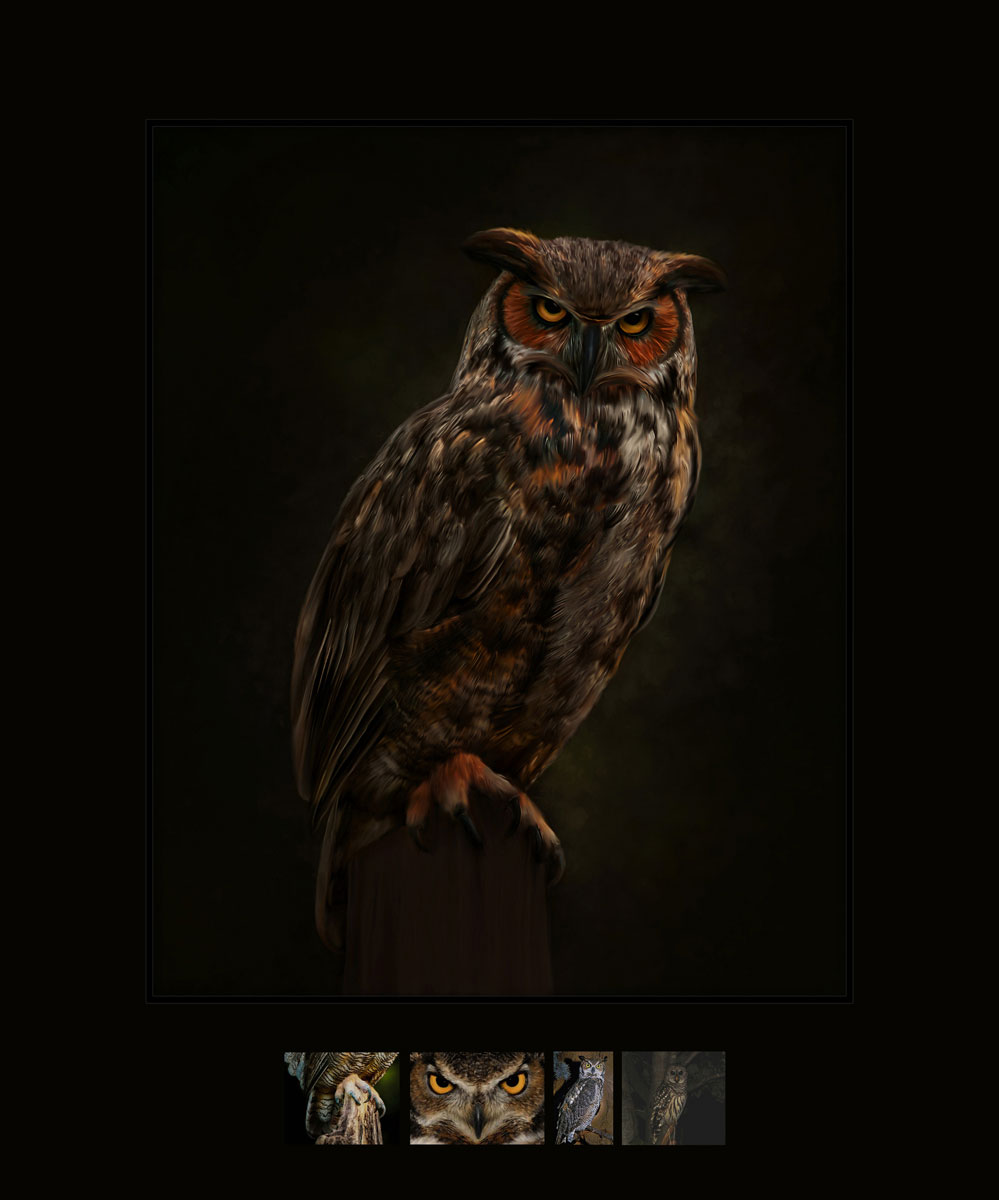Click the owl's right ear tuft
Image resolution: width=999 pixels, height=1200 pixels.
click(x=692, y=272)
